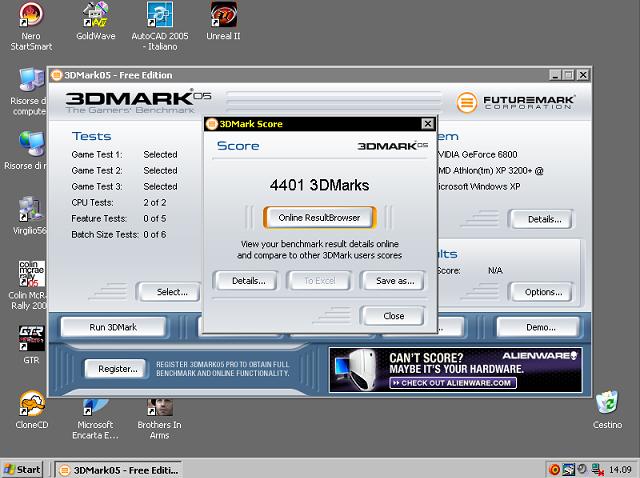Click the display settings tray icon
640x478 pixels.
point(569,469)
